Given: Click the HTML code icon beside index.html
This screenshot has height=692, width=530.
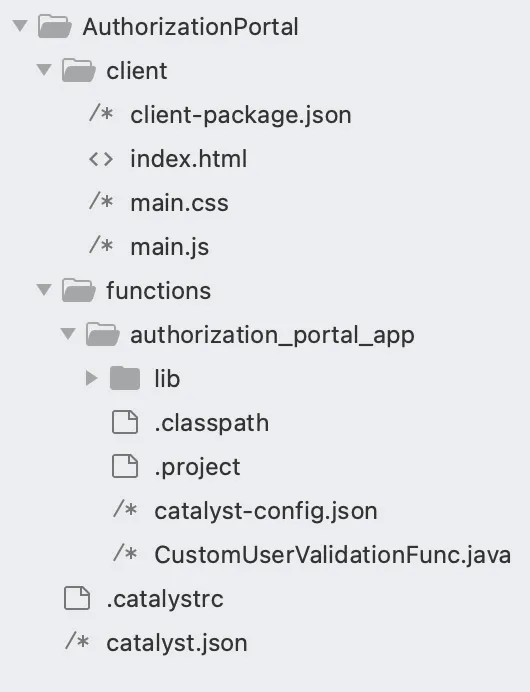Looking at the screenshot, I should tap(101, 159).
